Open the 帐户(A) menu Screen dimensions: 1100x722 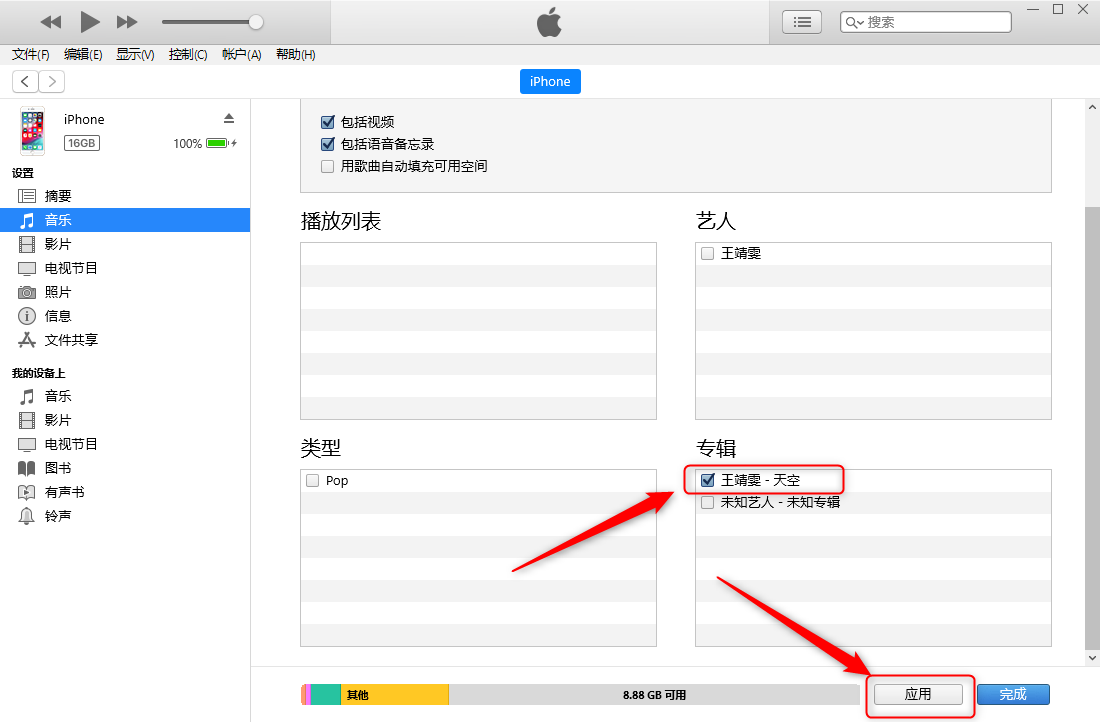[241, 55]
